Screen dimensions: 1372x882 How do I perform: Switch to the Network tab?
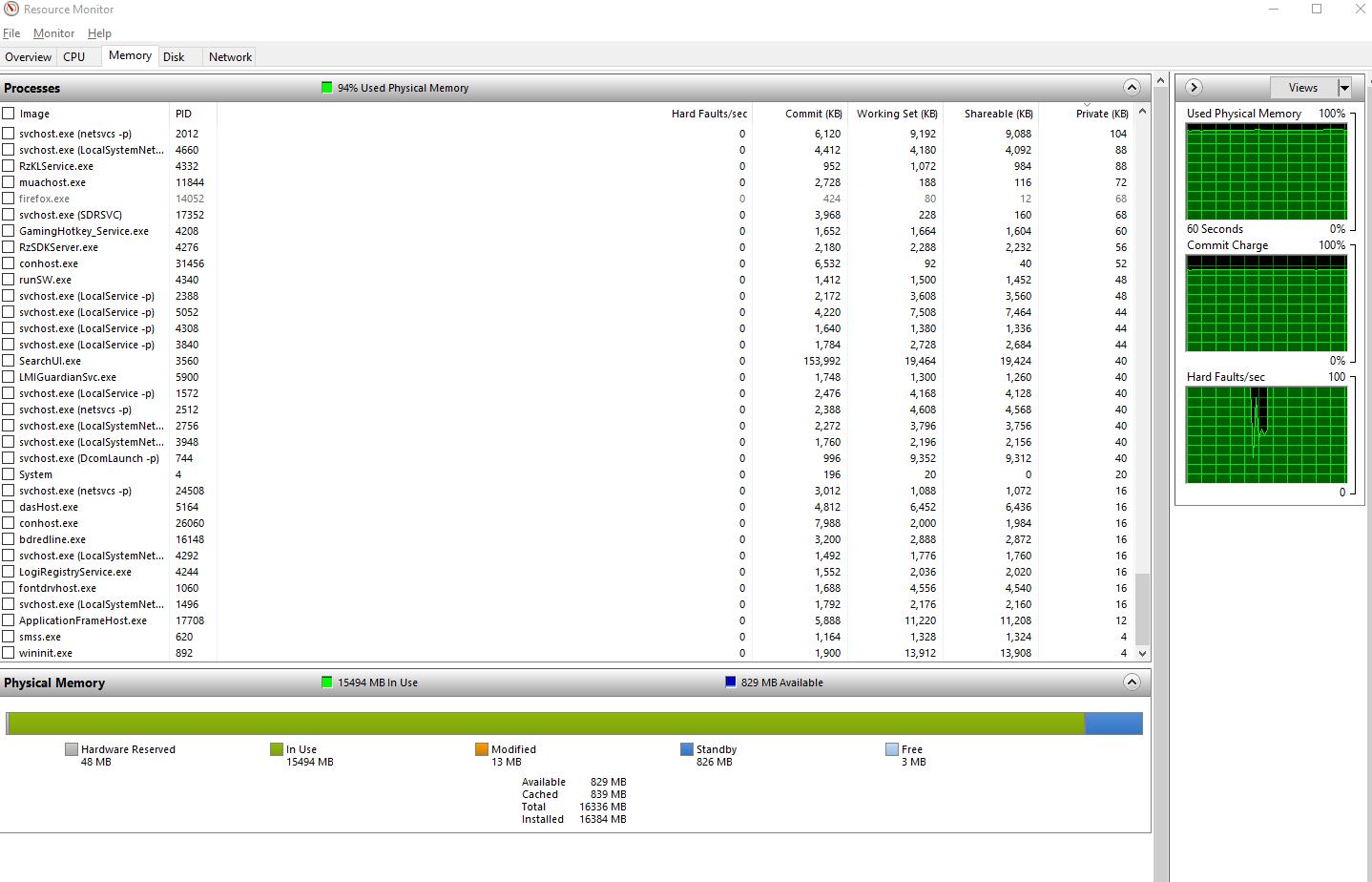click(231, 57)
